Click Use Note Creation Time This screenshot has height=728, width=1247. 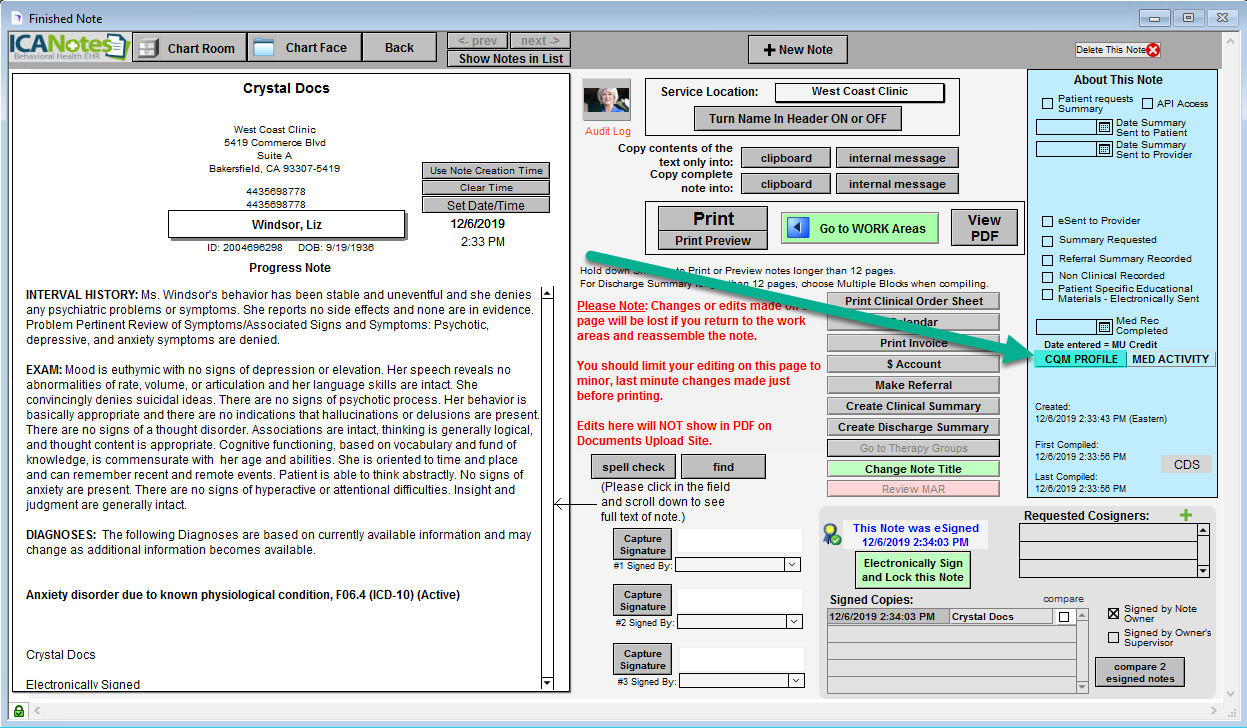[486, 171]
